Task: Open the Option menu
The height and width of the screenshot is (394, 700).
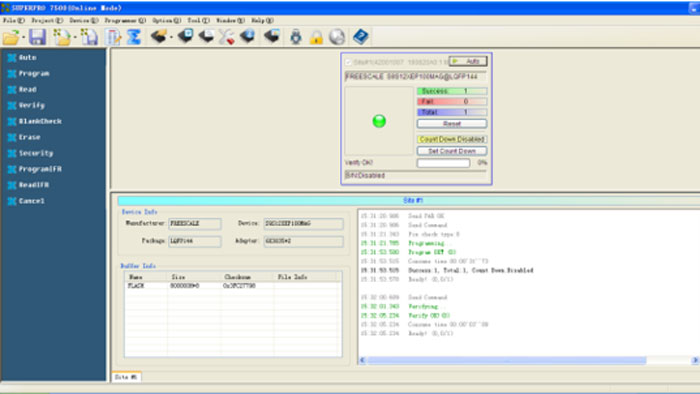Action: (x=167, y=21)
